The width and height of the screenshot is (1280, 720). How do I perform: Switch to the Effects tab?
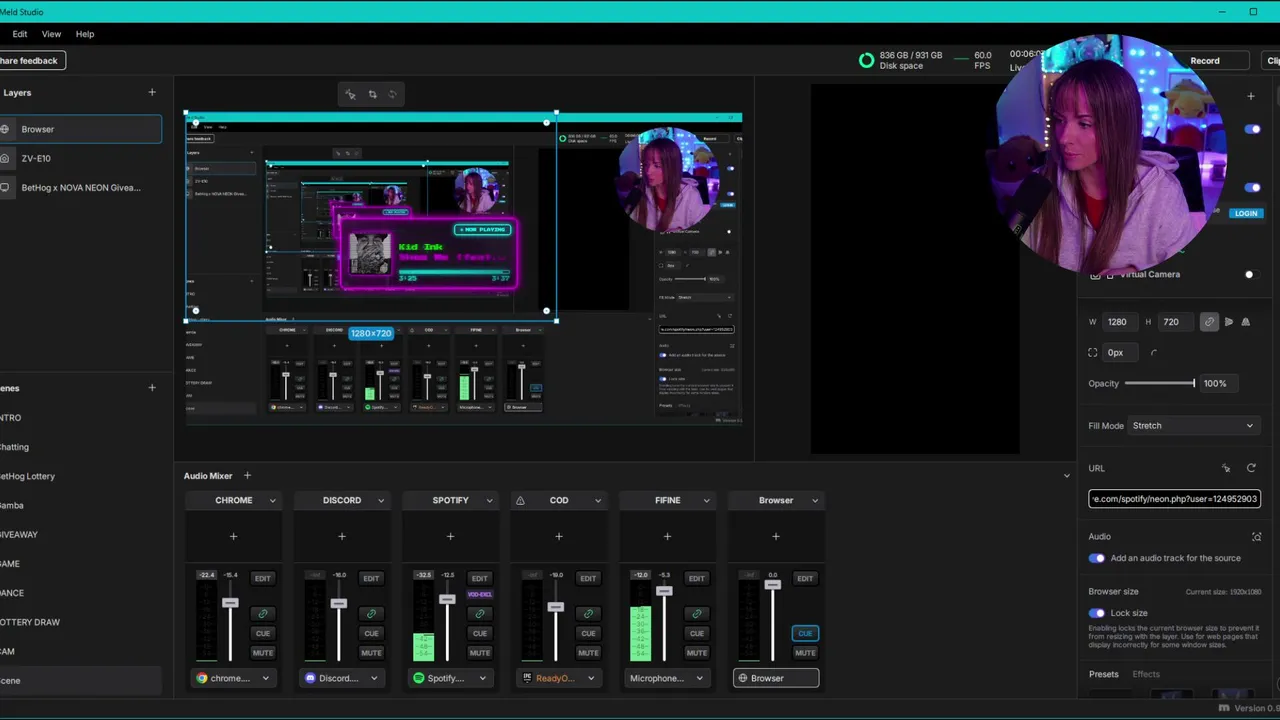pyautogui.click(x=1146, y=674)
